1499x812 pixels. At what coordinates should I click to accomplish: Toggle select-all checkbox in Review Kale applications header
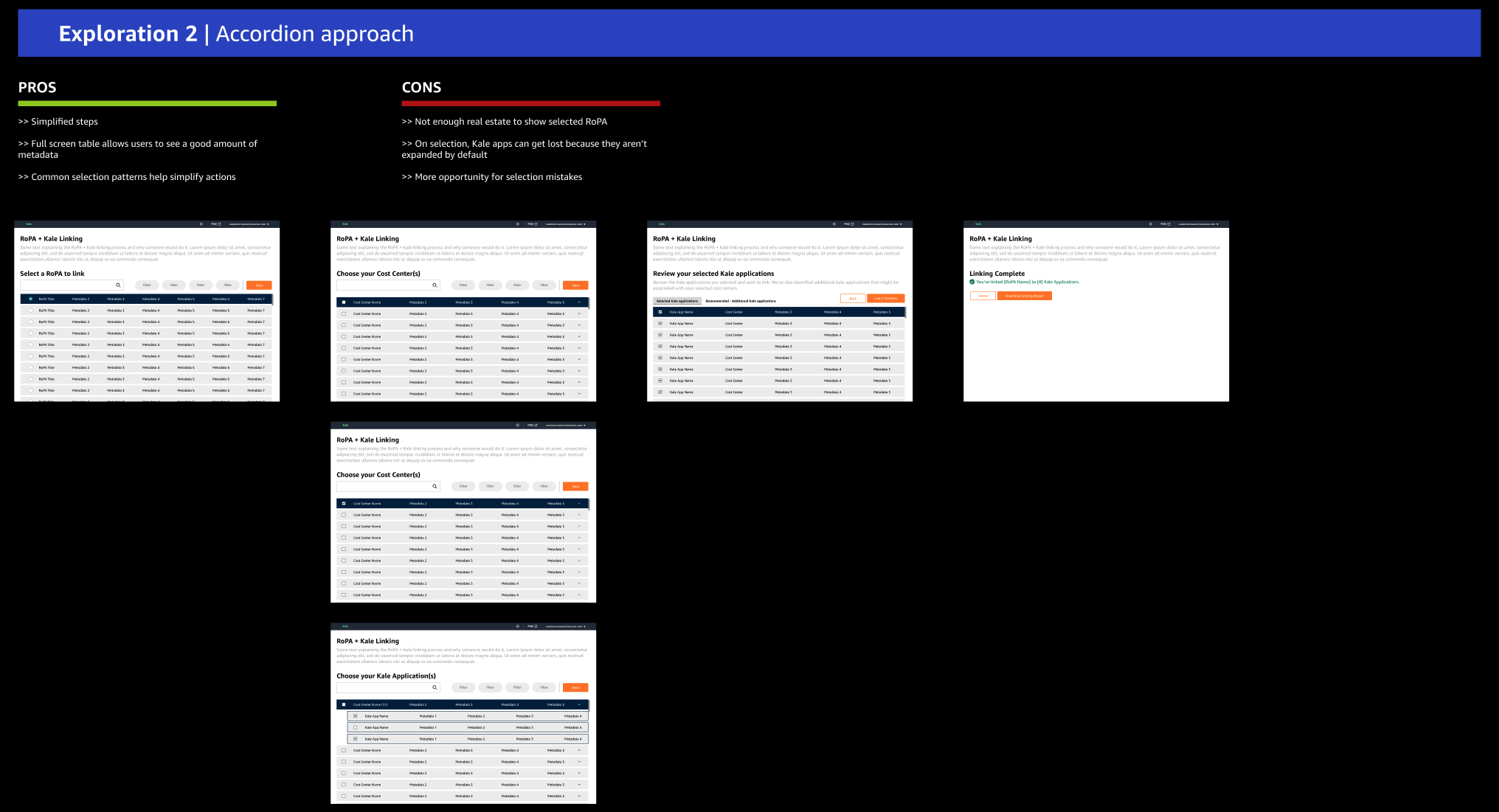coord(660,312)
